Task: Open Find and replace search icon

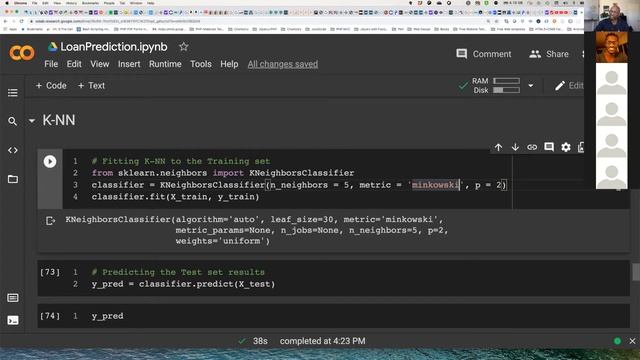Action: [x=13, y=121]
